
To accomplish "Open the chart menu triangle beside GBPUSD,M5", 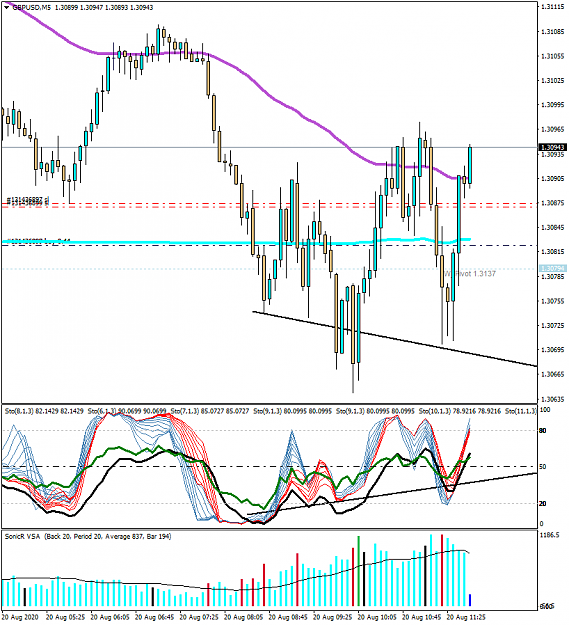I will coord(6,8).
